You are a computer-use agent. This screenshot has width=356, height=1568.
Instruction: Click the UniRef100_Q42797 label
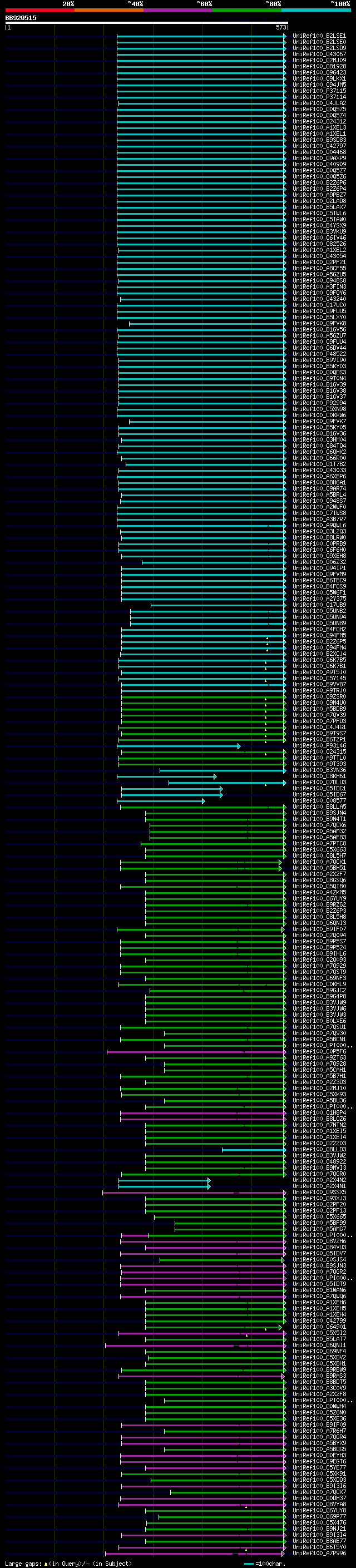click(x=319, y=146)
